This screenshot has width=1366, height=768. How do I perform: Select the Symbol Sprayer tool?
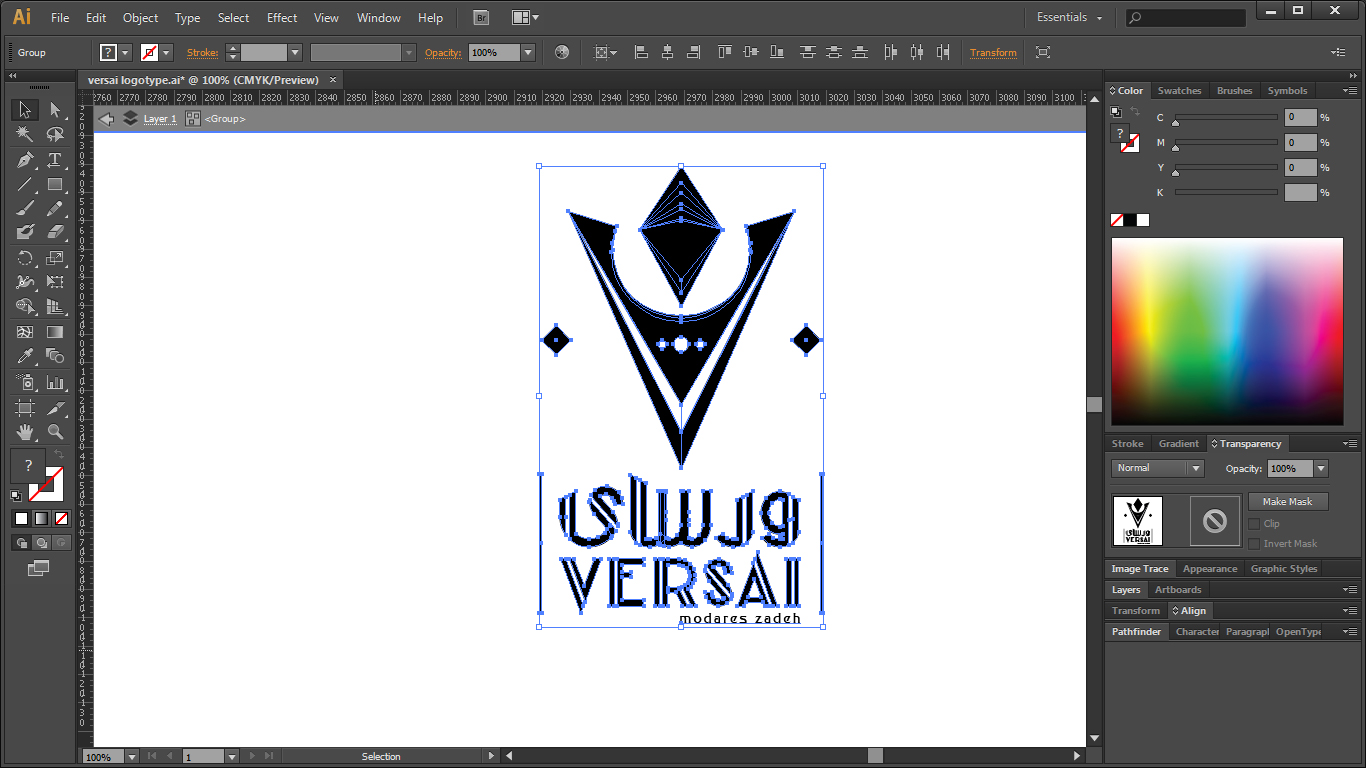click(x=25, y=382)
